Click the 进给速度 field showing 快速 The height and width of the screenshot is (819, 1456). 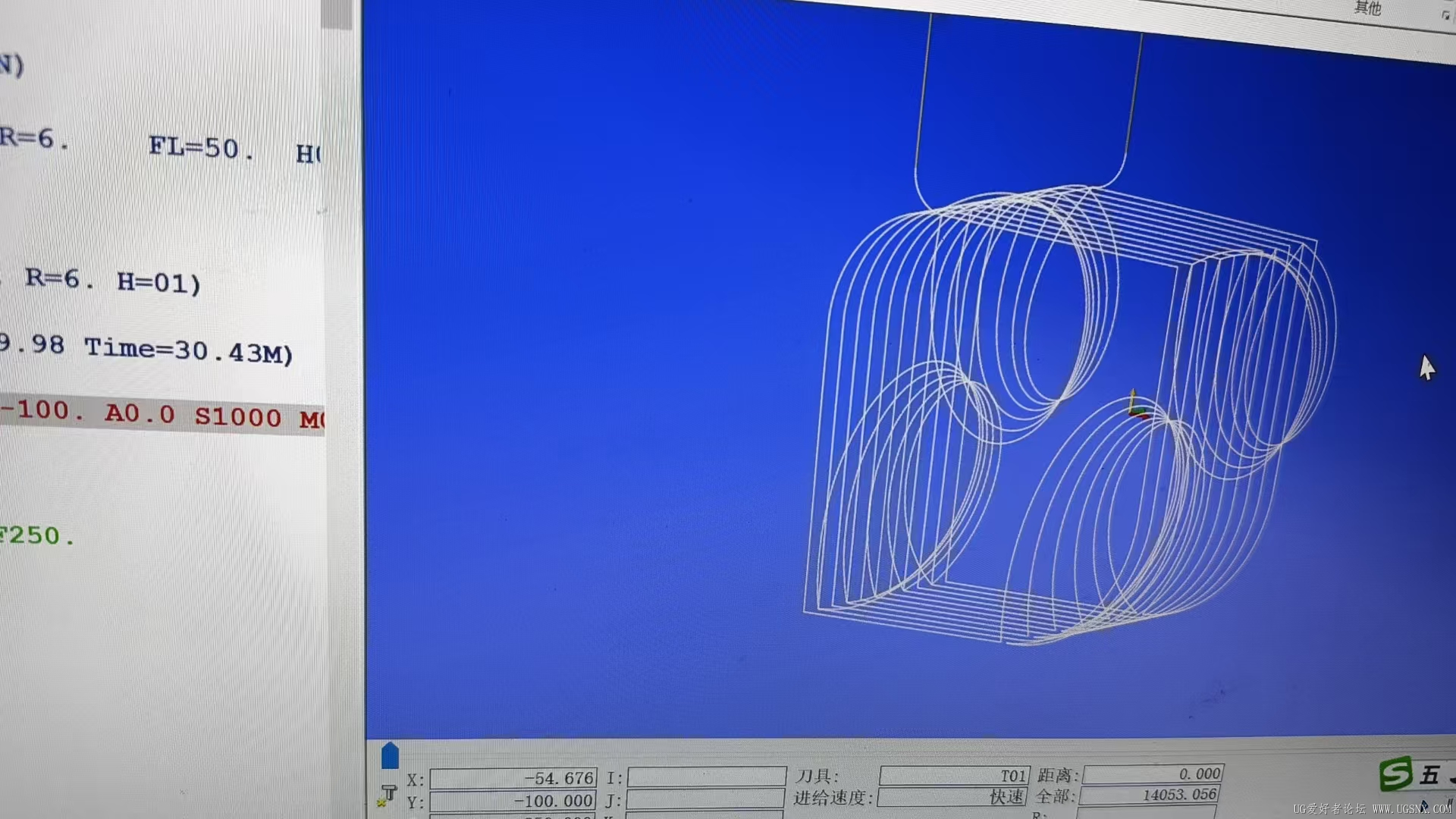coord(952,797)
